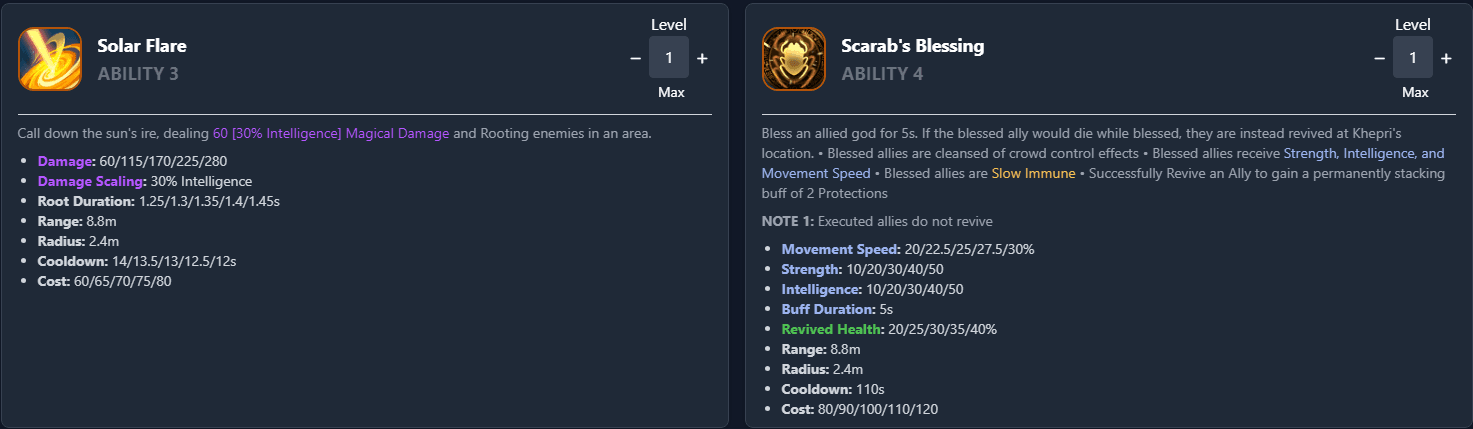Click the NOTE 1 executed allies text
The image size is (1473, 429).
877,221
